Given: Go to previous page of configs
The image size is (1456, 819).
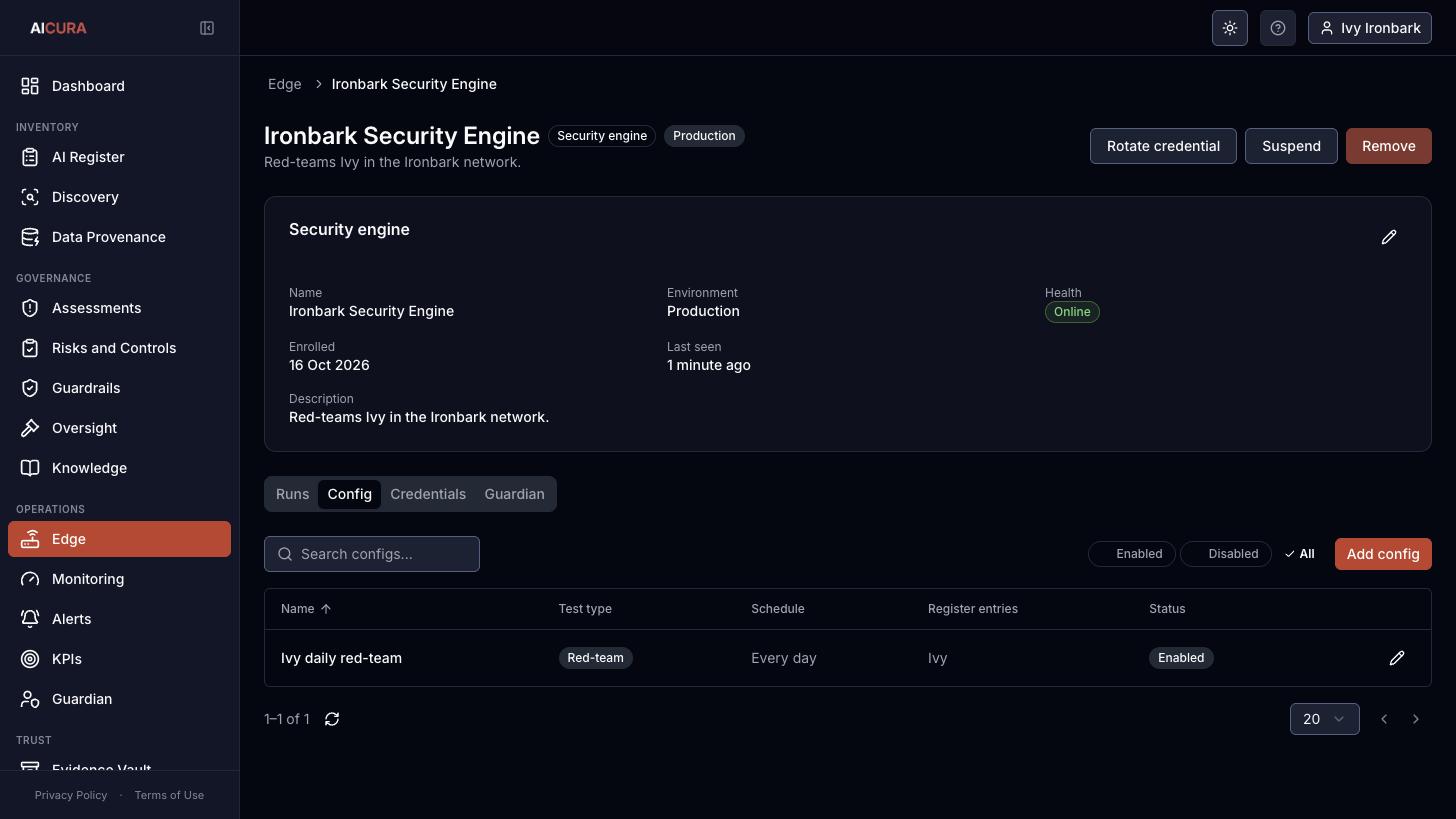Looking at the screenshot, I should point(1384,719).
